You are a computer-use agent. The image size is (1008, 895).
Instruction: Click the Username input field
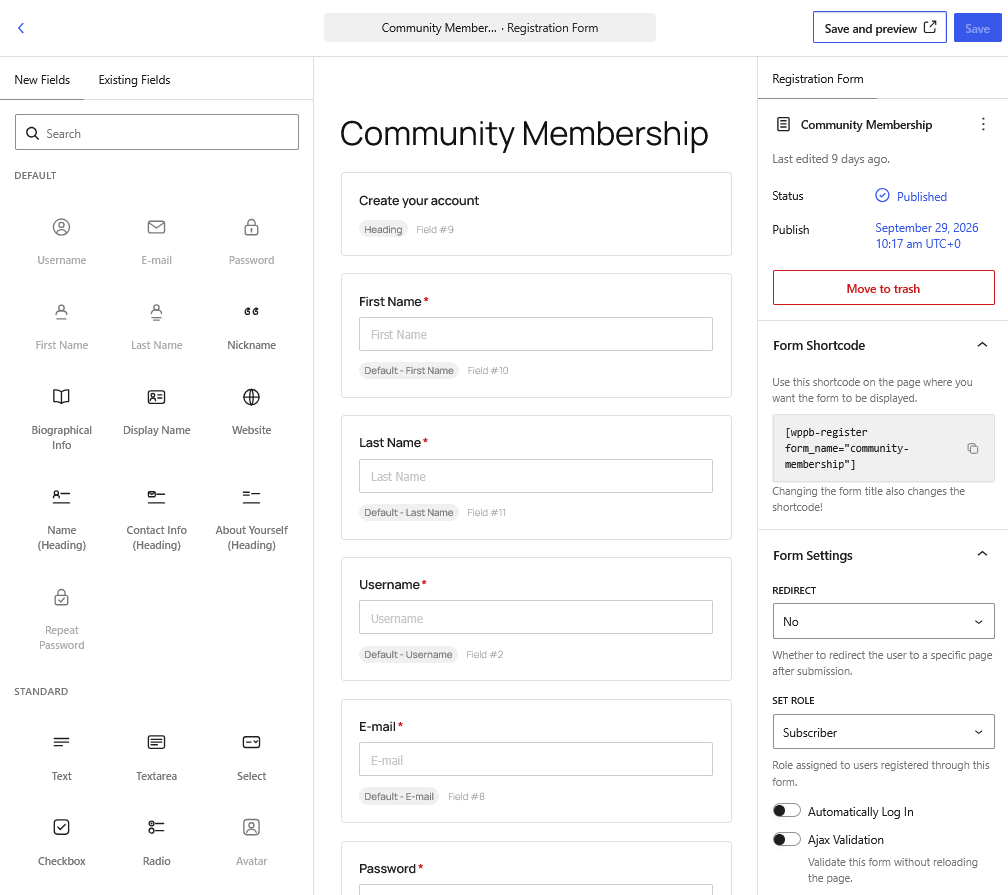536,617
